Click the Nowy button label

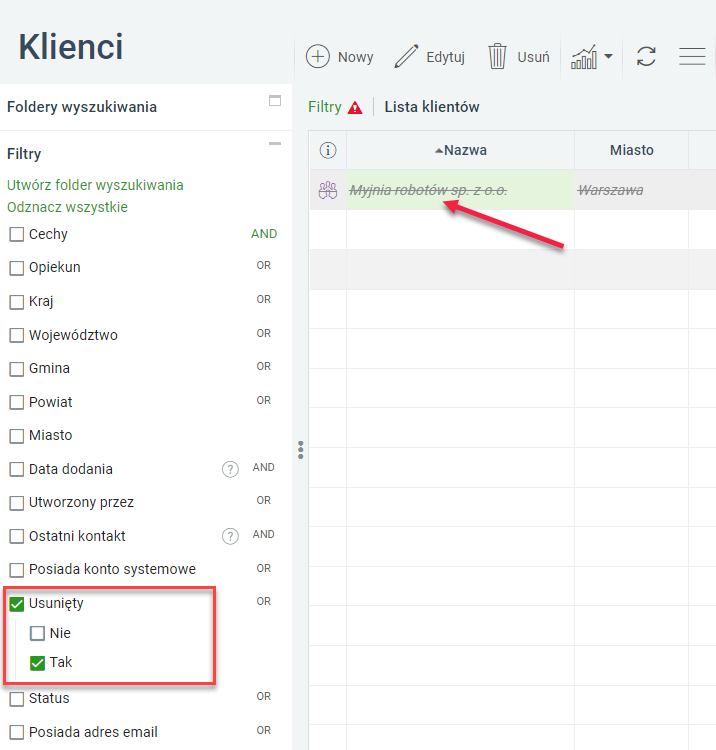pos(355,57)
